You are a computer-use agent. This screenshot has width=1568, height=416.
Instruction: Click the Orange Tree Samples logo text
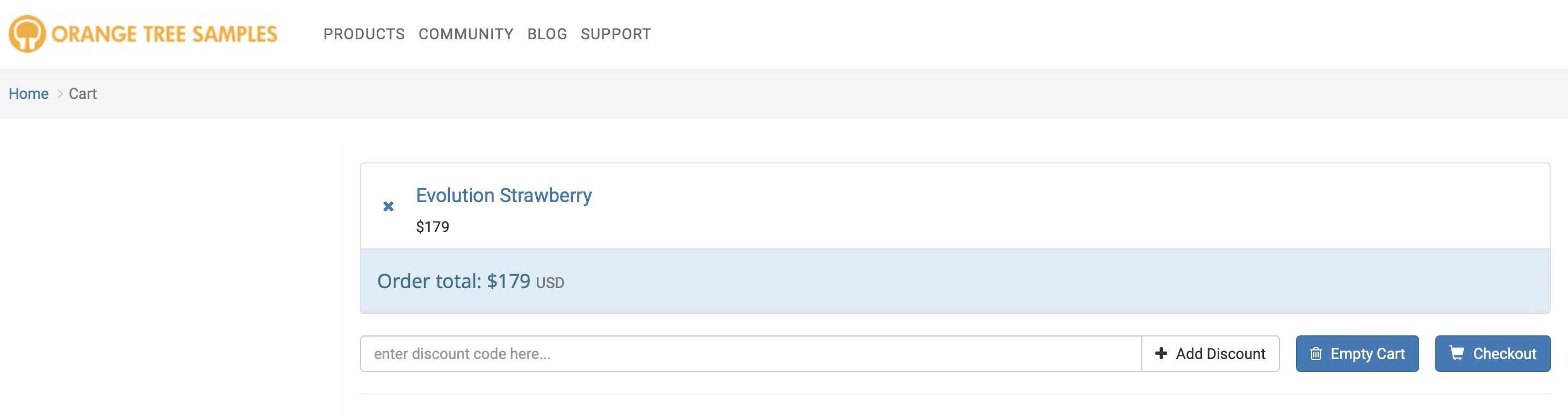(x=164, y=34)
